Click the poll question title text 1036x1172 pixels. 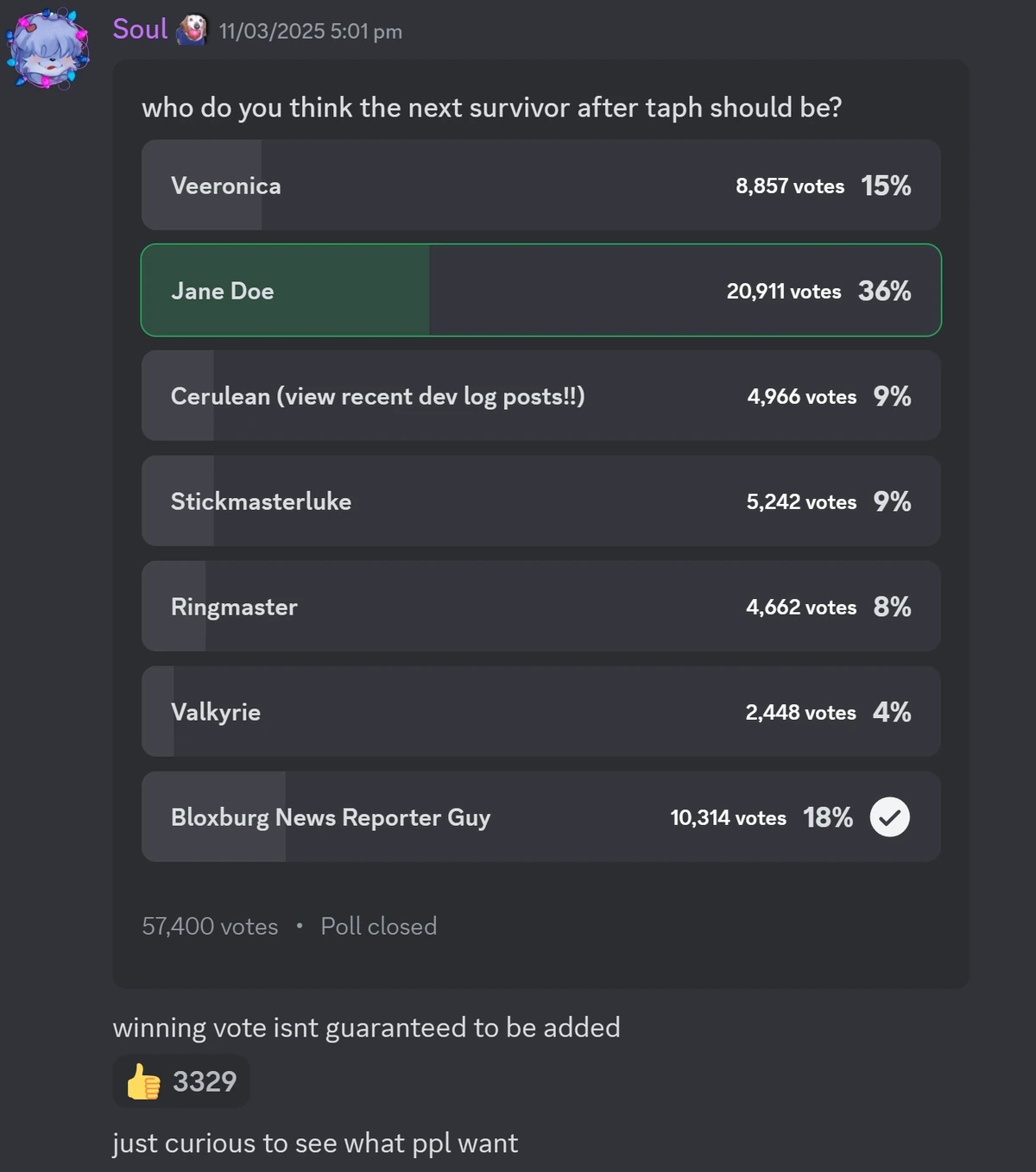point(491,107)
